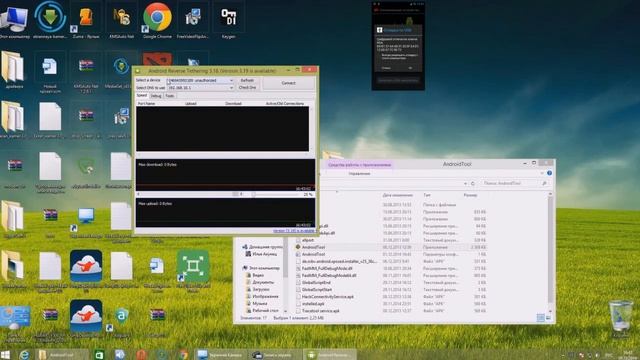Click the Explorer search input field

(x=511, y=183)
